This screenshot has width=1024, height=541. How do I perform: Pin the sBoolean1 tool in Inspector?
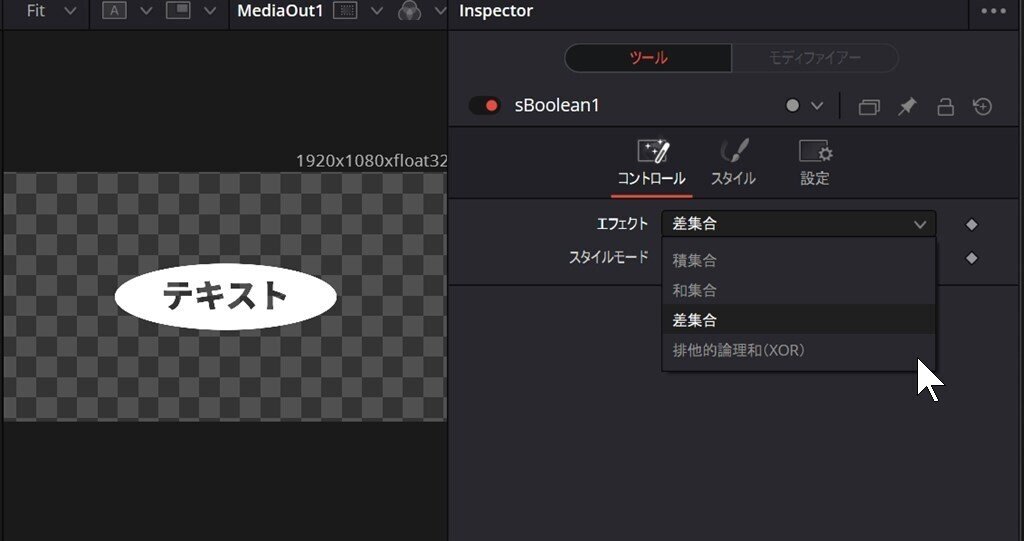point(907,107)
